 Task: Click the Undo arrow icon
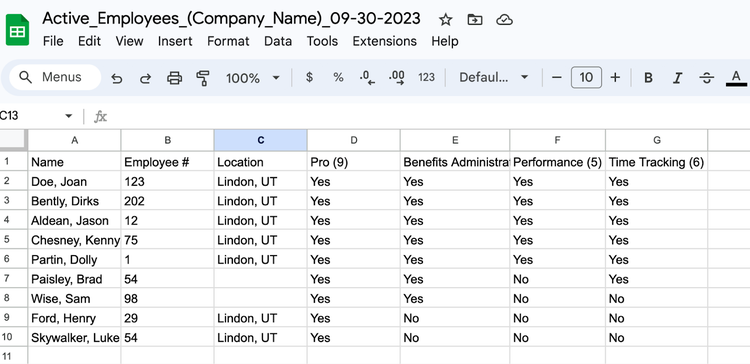coord(117,78)
